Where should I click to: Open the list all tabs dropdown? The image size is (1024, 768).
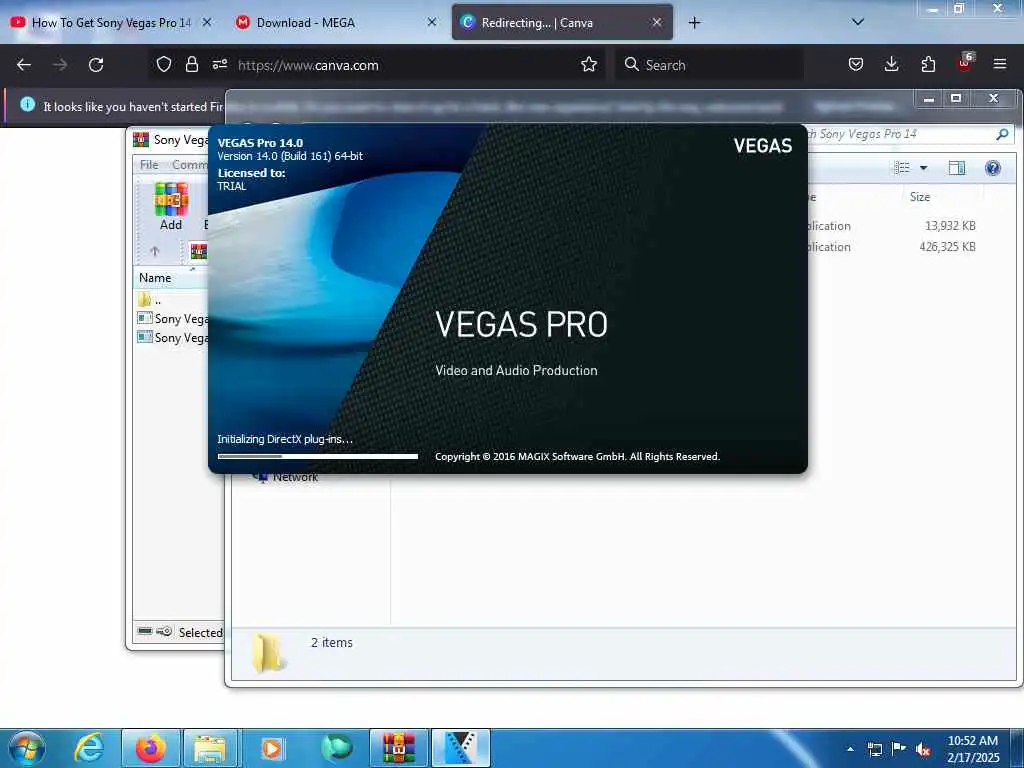pyautogui.click(x=858, y=22)
